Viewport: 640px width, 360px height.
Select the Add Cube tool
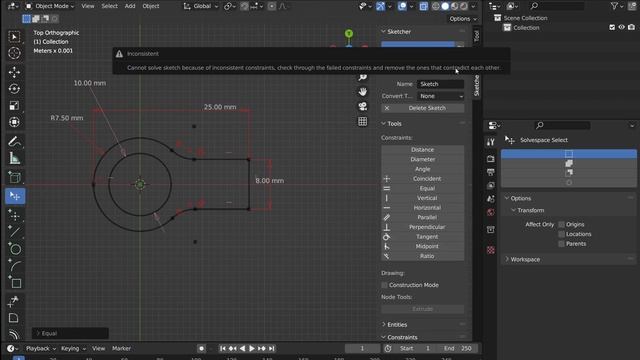(x=14, y=178)
